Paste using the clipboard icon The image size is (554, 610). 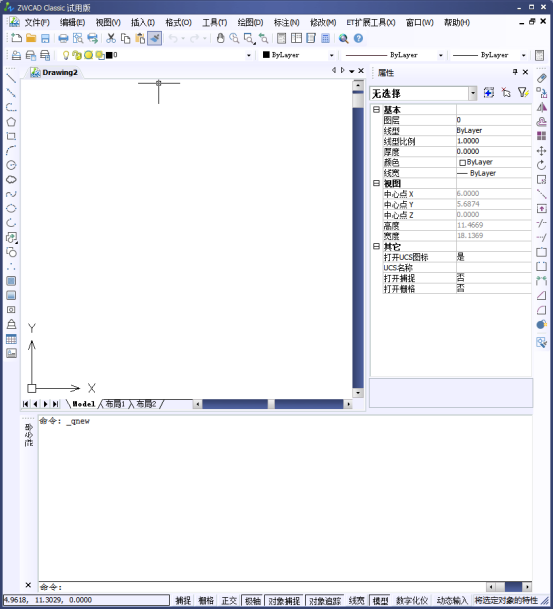(140, 38)
